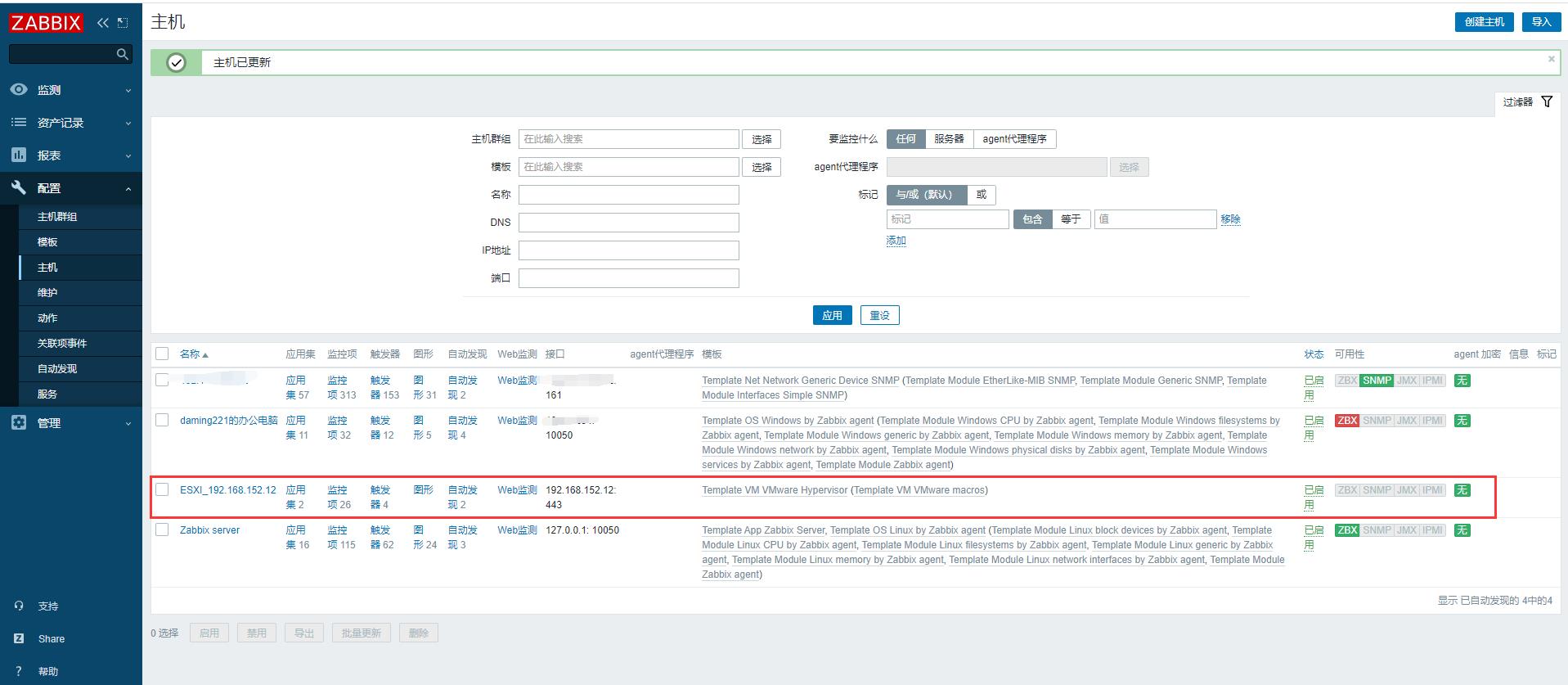This screenshot has height=685, width=1568.
Task: Focus the sidebar search box
Action: [x=62, y=54]
